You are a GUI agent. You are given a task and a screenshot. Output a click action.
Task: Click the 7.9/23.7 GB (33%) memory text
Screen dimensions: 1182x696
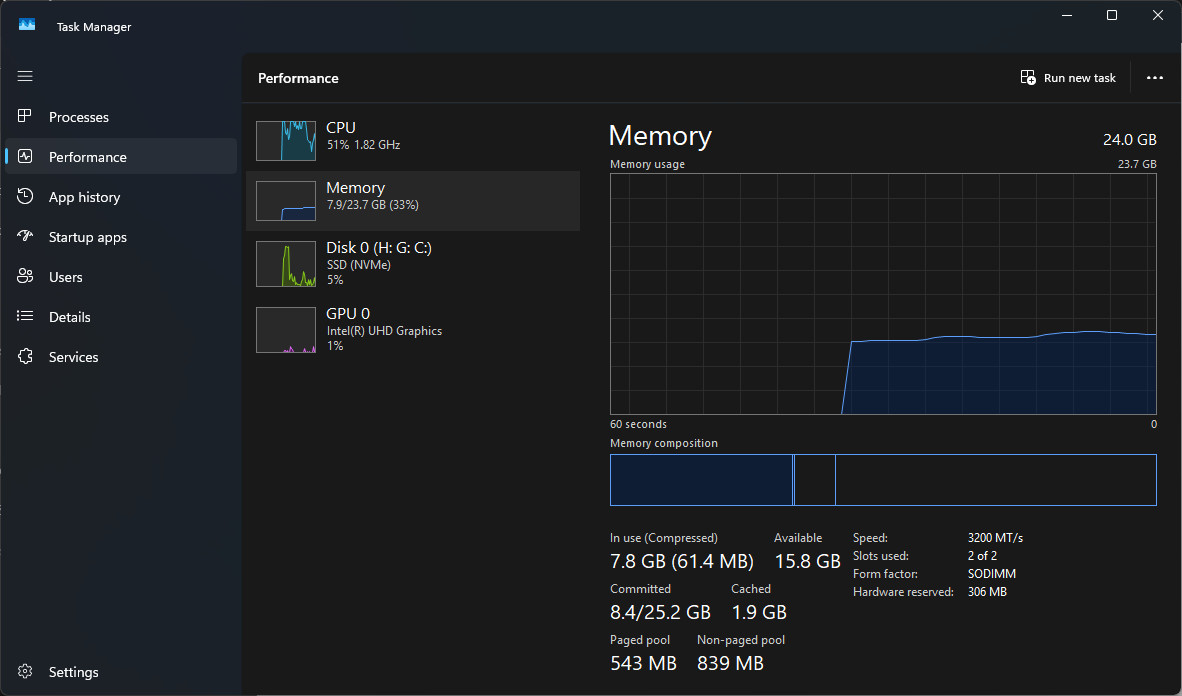point(372,205)
